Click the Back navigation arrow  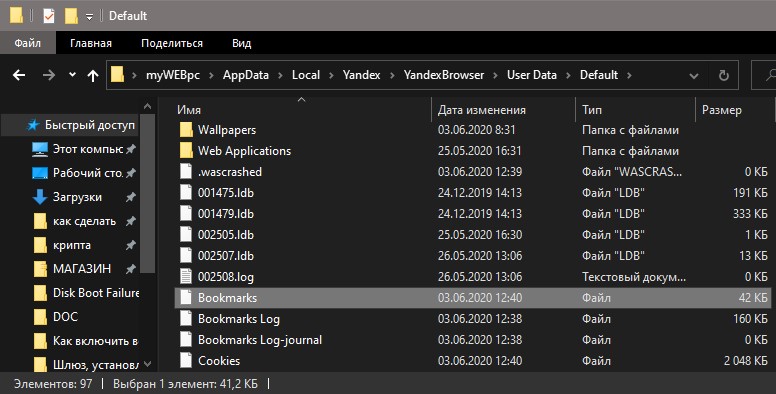tap(19, 75)
